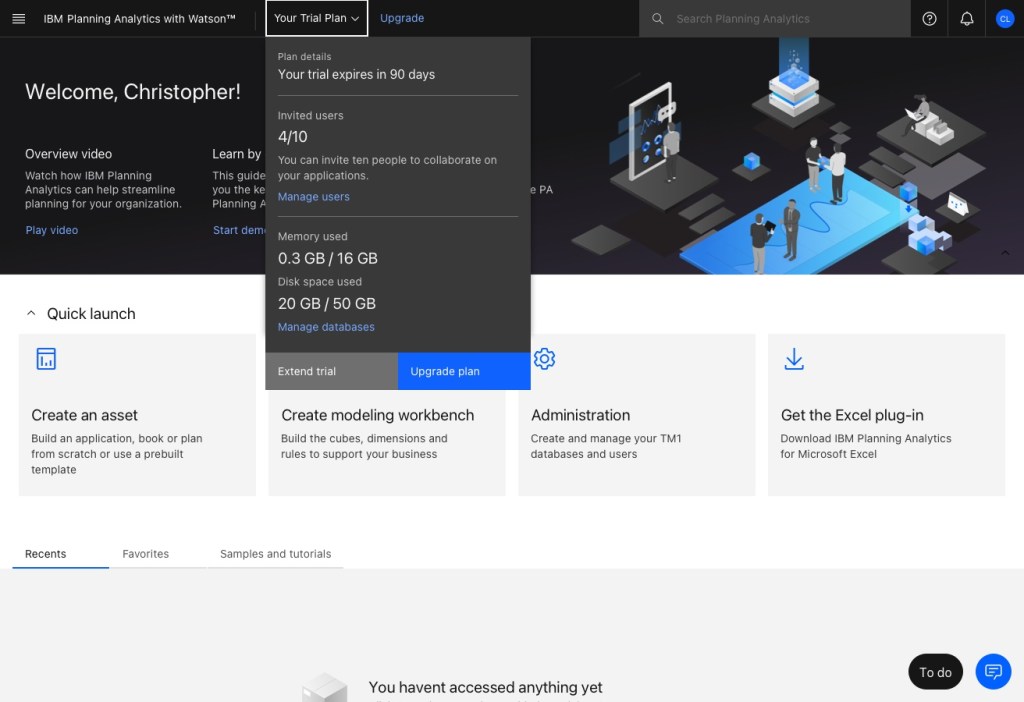Open the notifications bell

966,18
